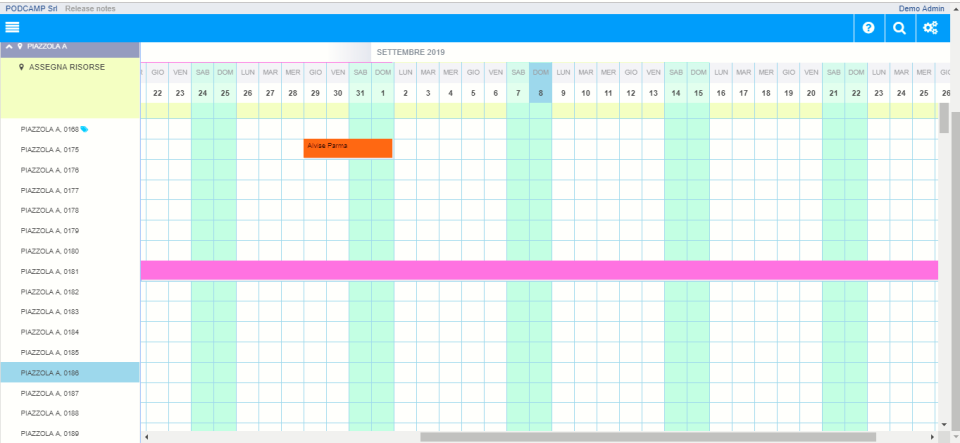
Task: Open the pink booking bar on row 0181
Action: tap(539, 270)
